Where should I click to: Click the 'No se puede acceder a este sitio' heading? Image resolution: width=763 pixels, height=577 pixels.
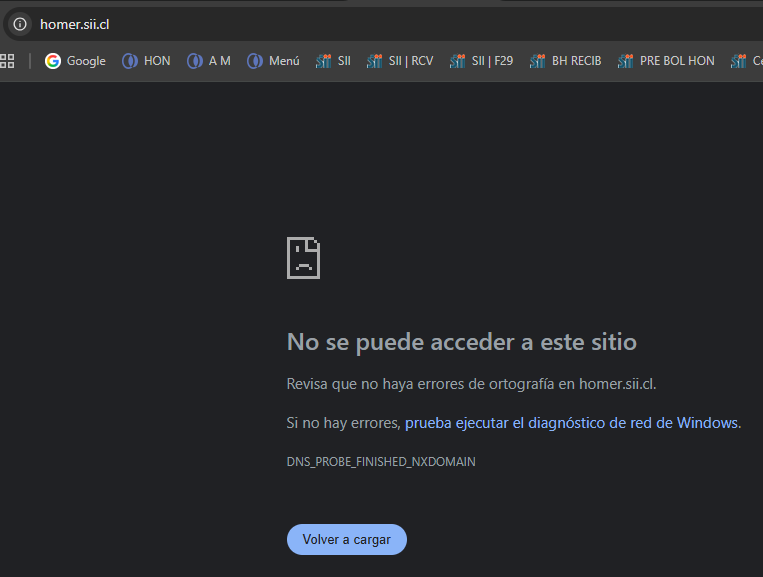point(462,342)
